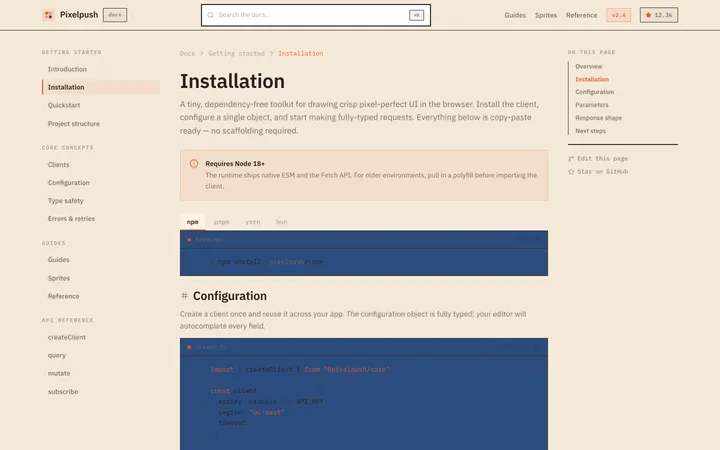Switch to the bun tab
Viewport: 720px width, 450px height.
click(281, 222)
